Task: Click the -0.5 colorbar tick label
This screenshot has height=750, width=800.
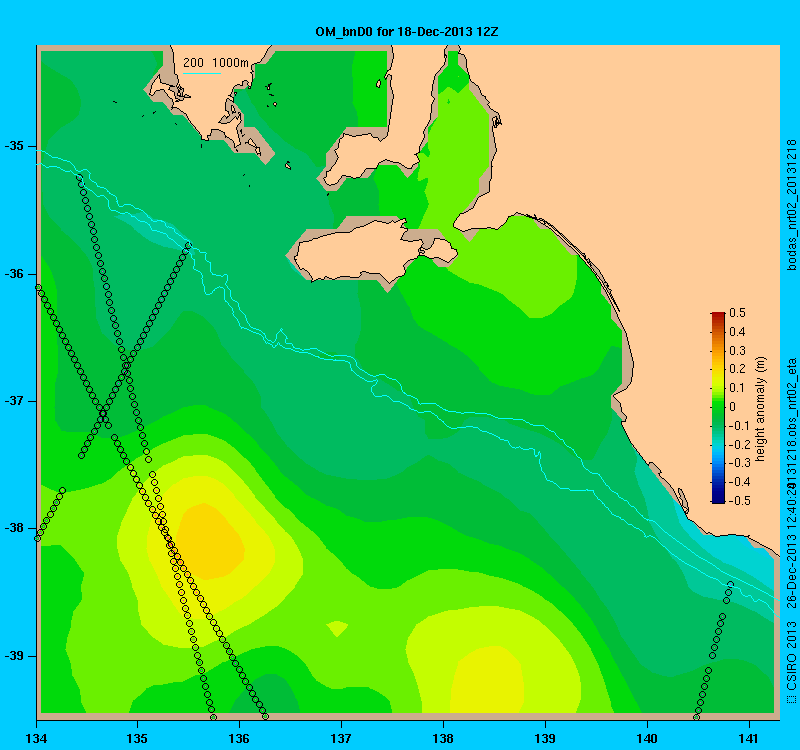Action: [738, 501]
